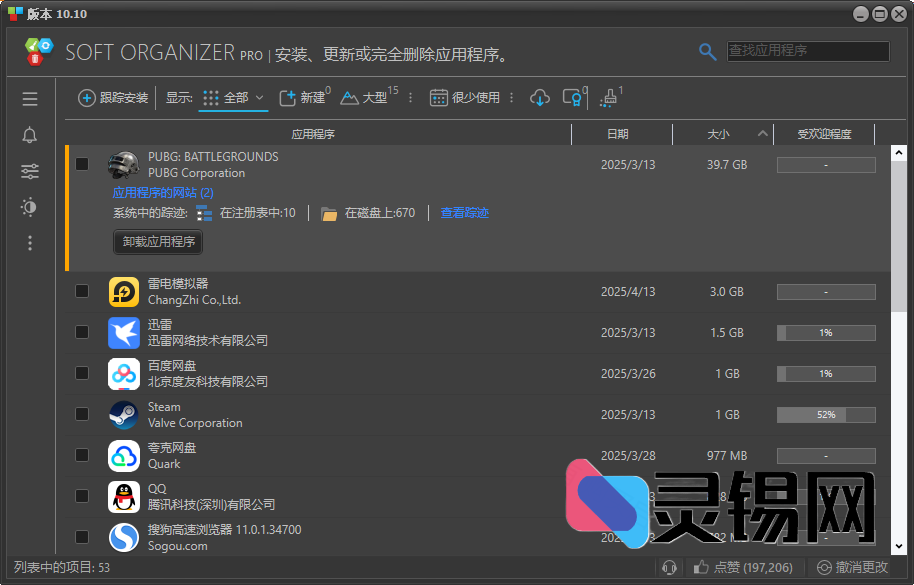Open more options via three-dots sidebar icon
This screenshot has width=914, height=585.
(29, 243)
